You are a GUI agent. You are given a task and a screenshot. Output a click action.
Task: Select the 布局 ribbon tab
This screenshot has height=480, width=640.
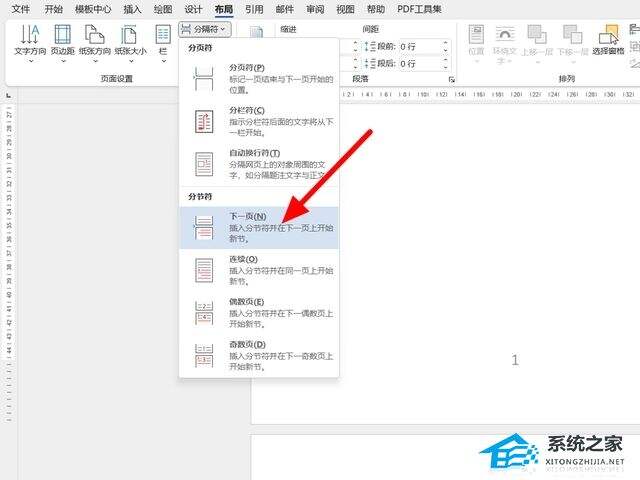point(224,9)
